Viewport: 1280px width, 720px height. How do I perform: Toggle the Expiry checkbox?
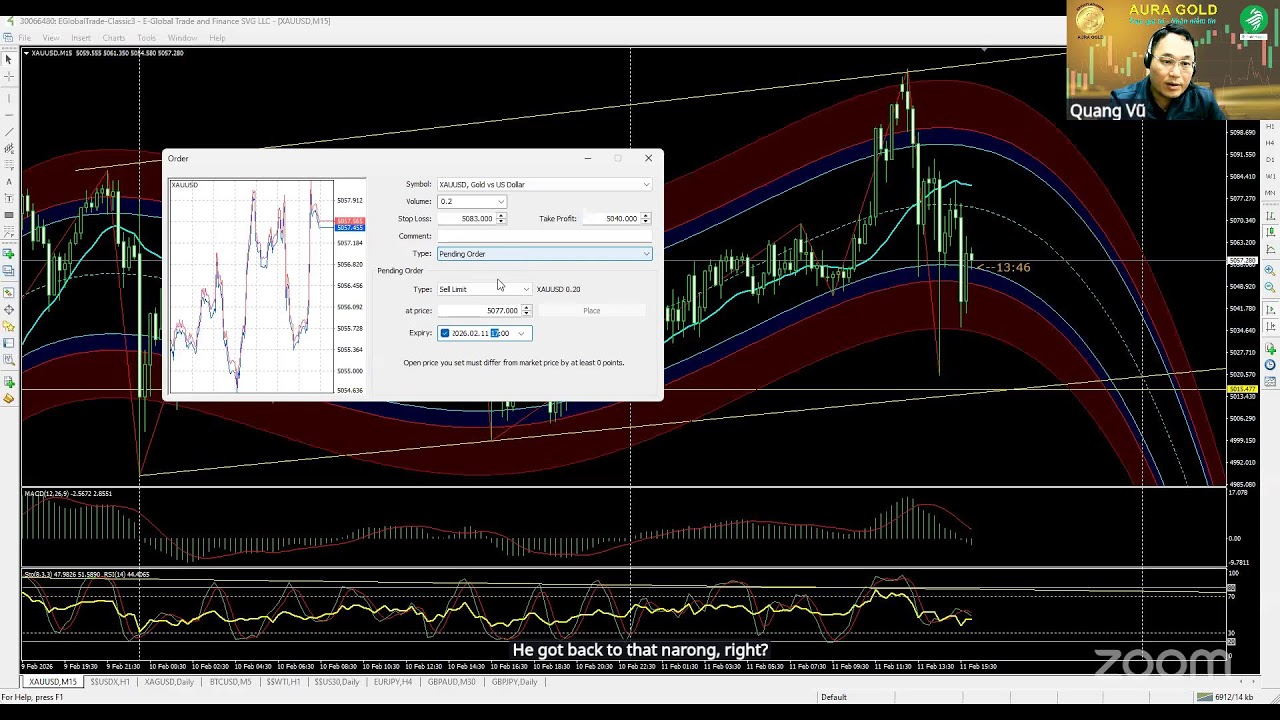[x=445, y=333]
